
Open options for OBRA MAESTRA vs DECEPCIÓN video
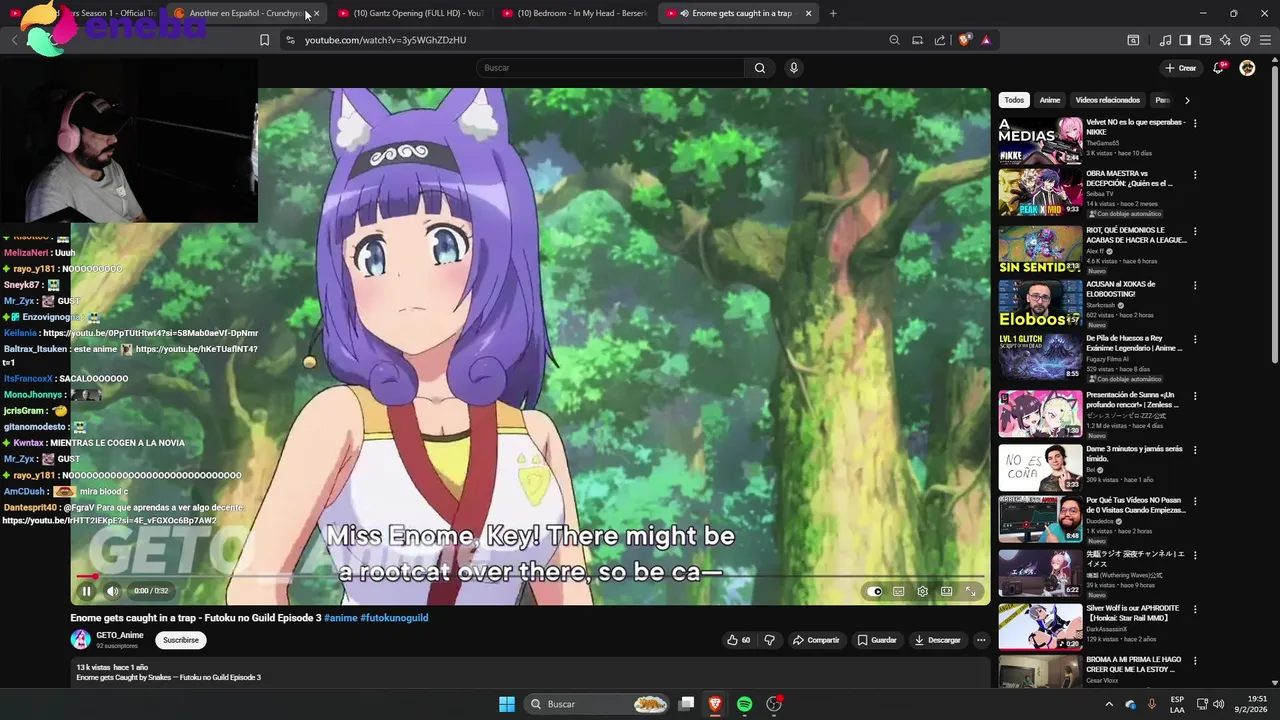[1195, 177]
